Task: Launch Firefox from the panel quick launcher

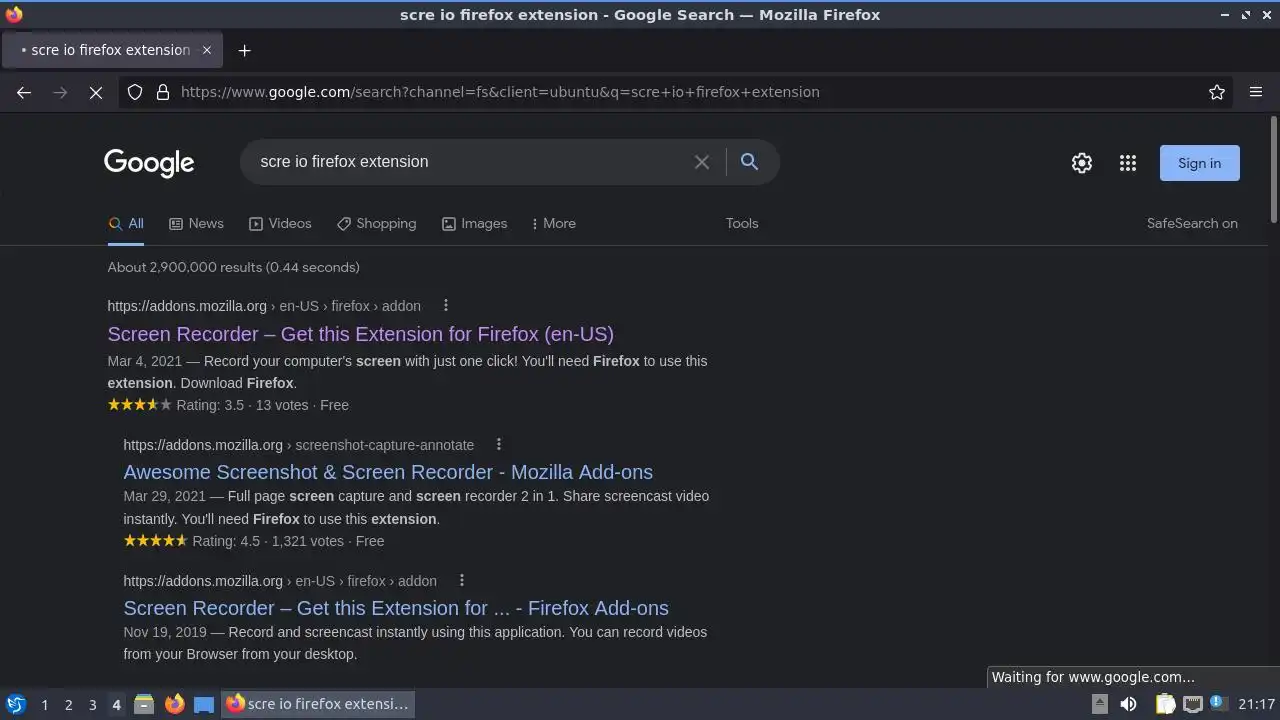Action: pyautogui.click(x=174, y=704)
